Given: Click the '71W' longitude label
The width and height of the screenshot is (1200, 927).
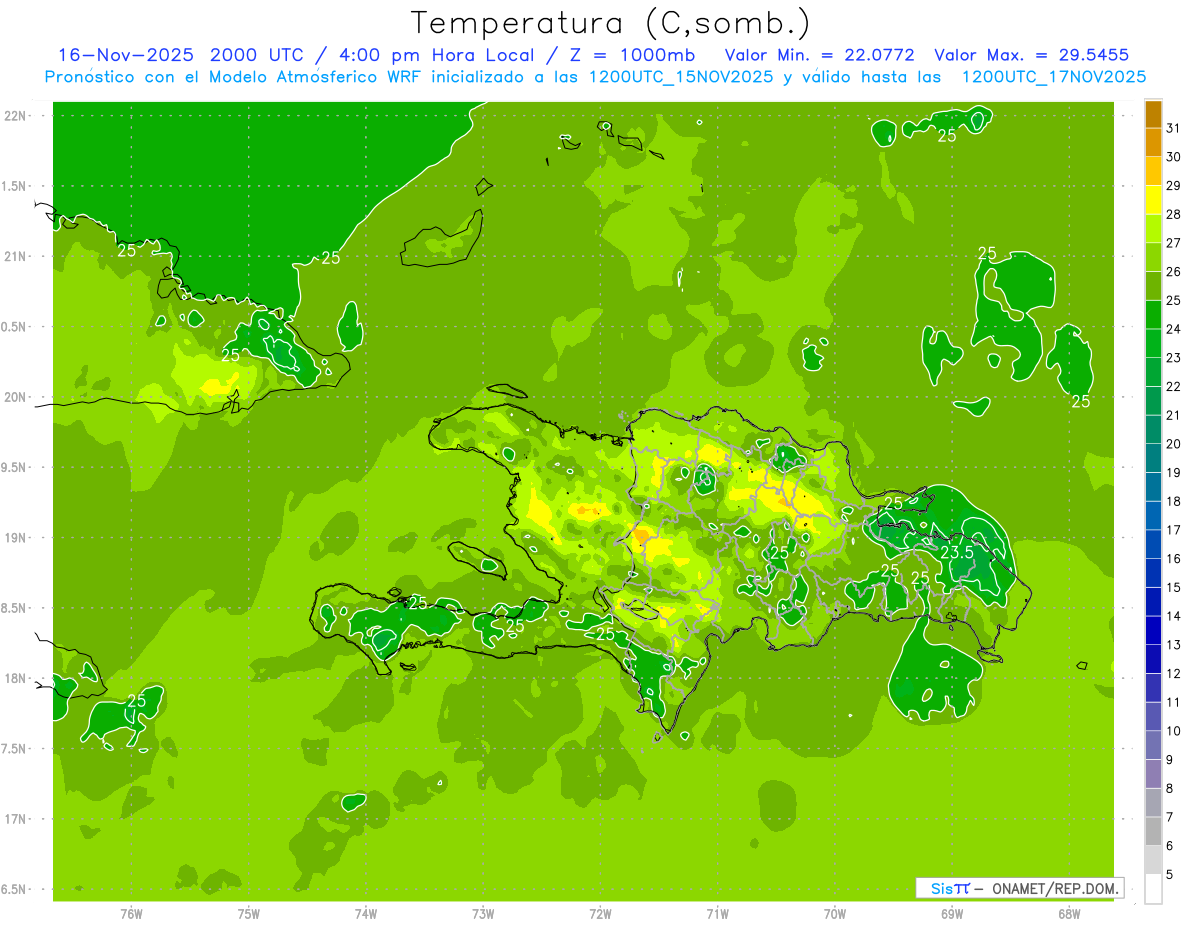Looking at the screenshot, I should pyautogui.click(x=717, y=913).
